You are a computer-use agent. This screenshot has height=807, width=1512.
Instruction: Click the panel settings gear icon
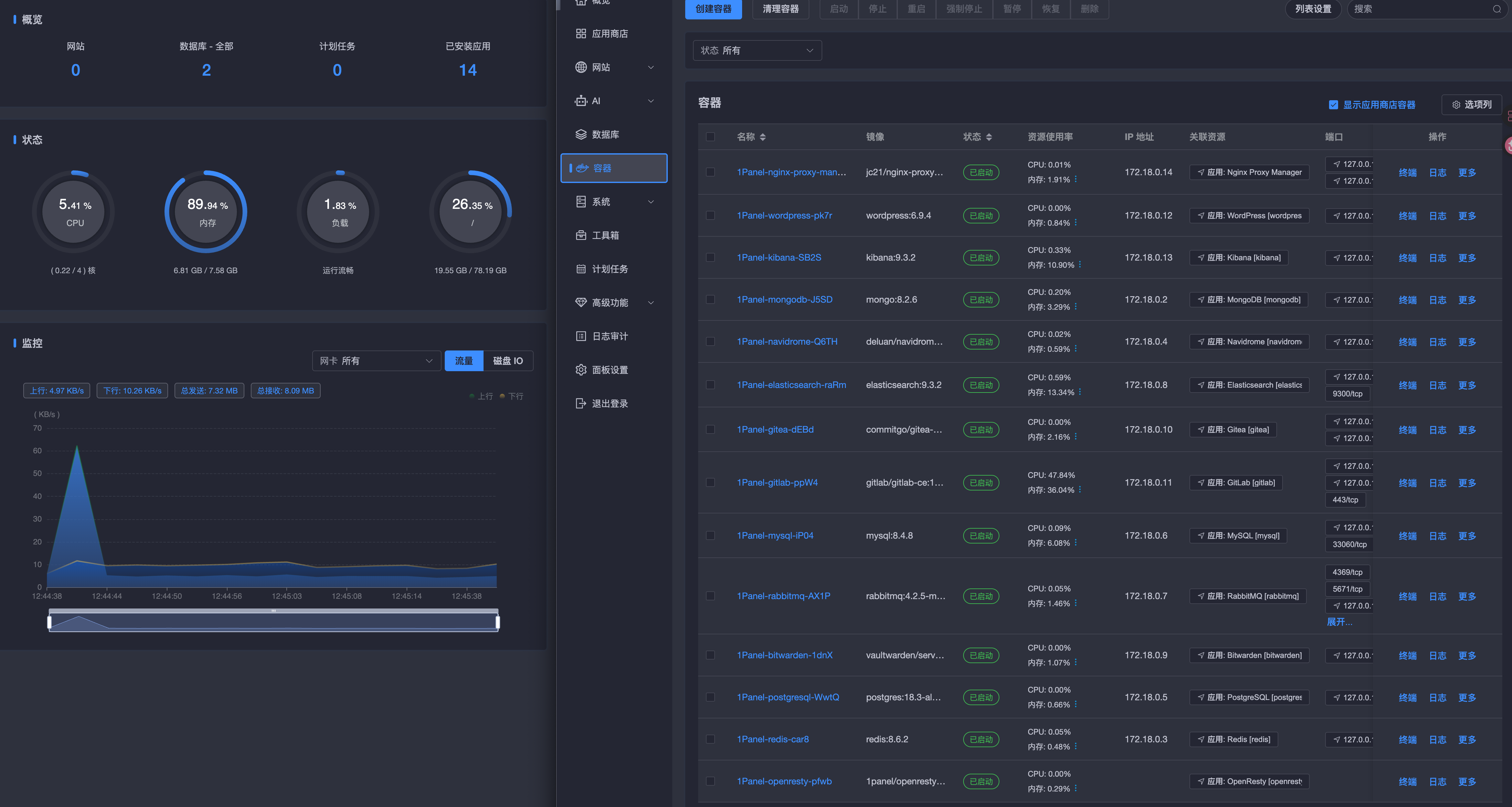click(x=580, y=370)
